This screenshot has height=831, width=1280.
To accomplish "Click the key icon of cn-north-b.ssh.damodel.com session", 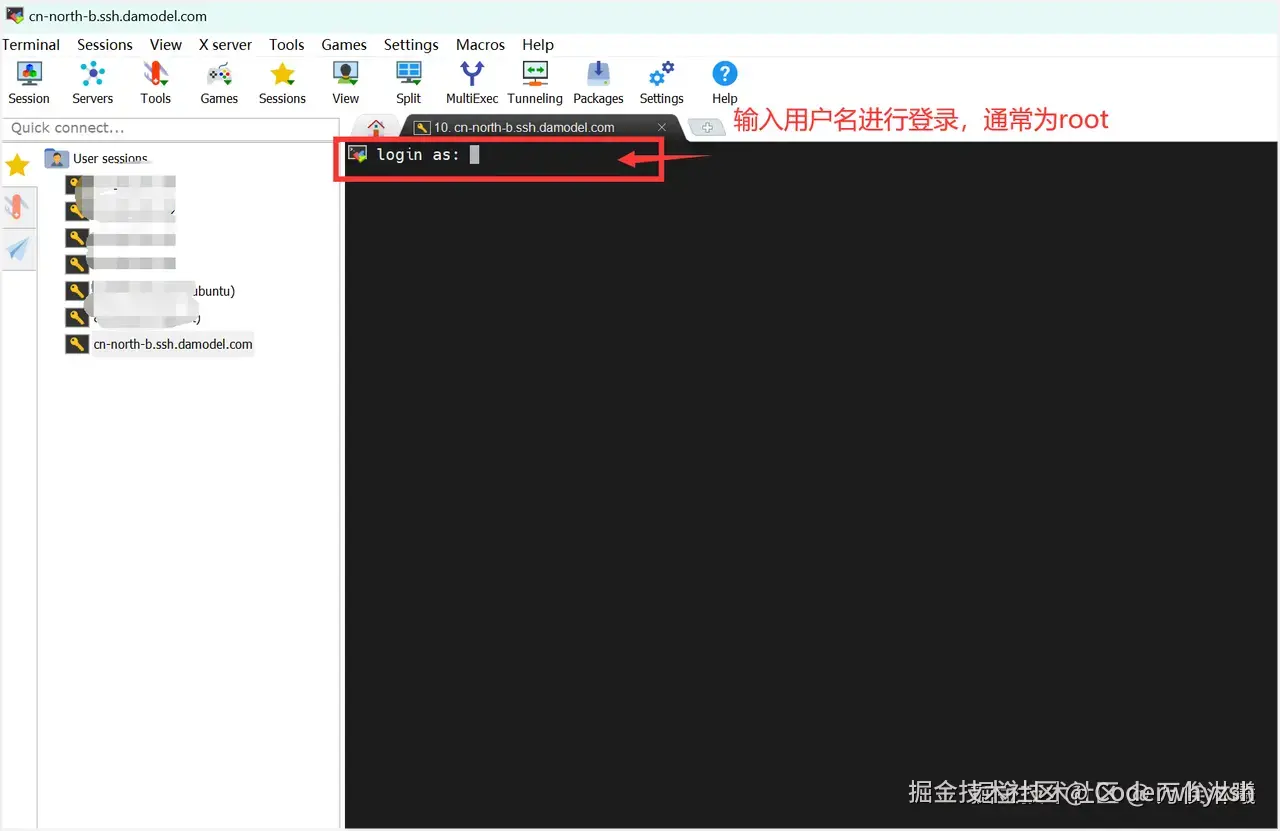I will point(76,344).
